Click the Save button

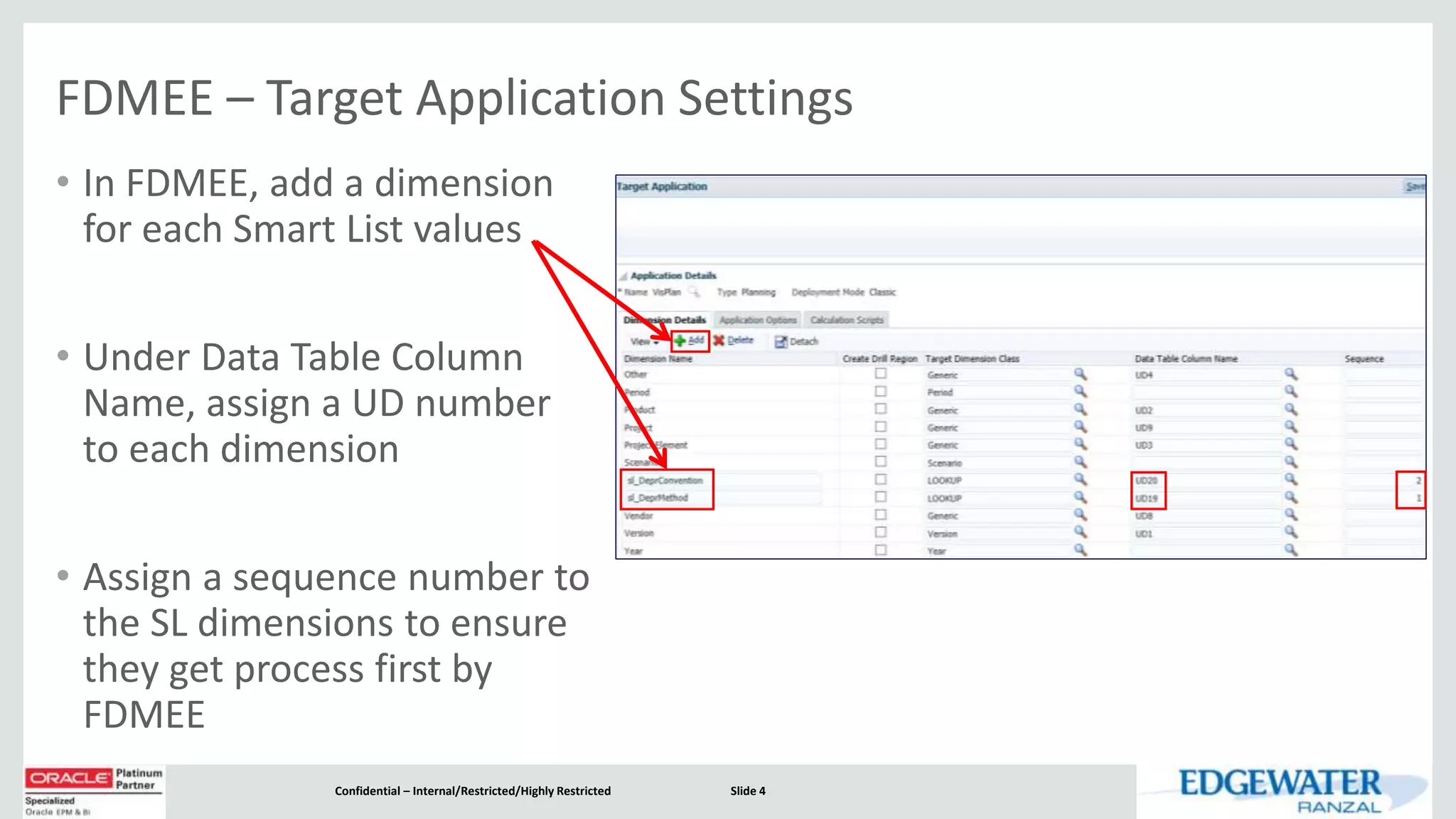tap(1414, 186)
